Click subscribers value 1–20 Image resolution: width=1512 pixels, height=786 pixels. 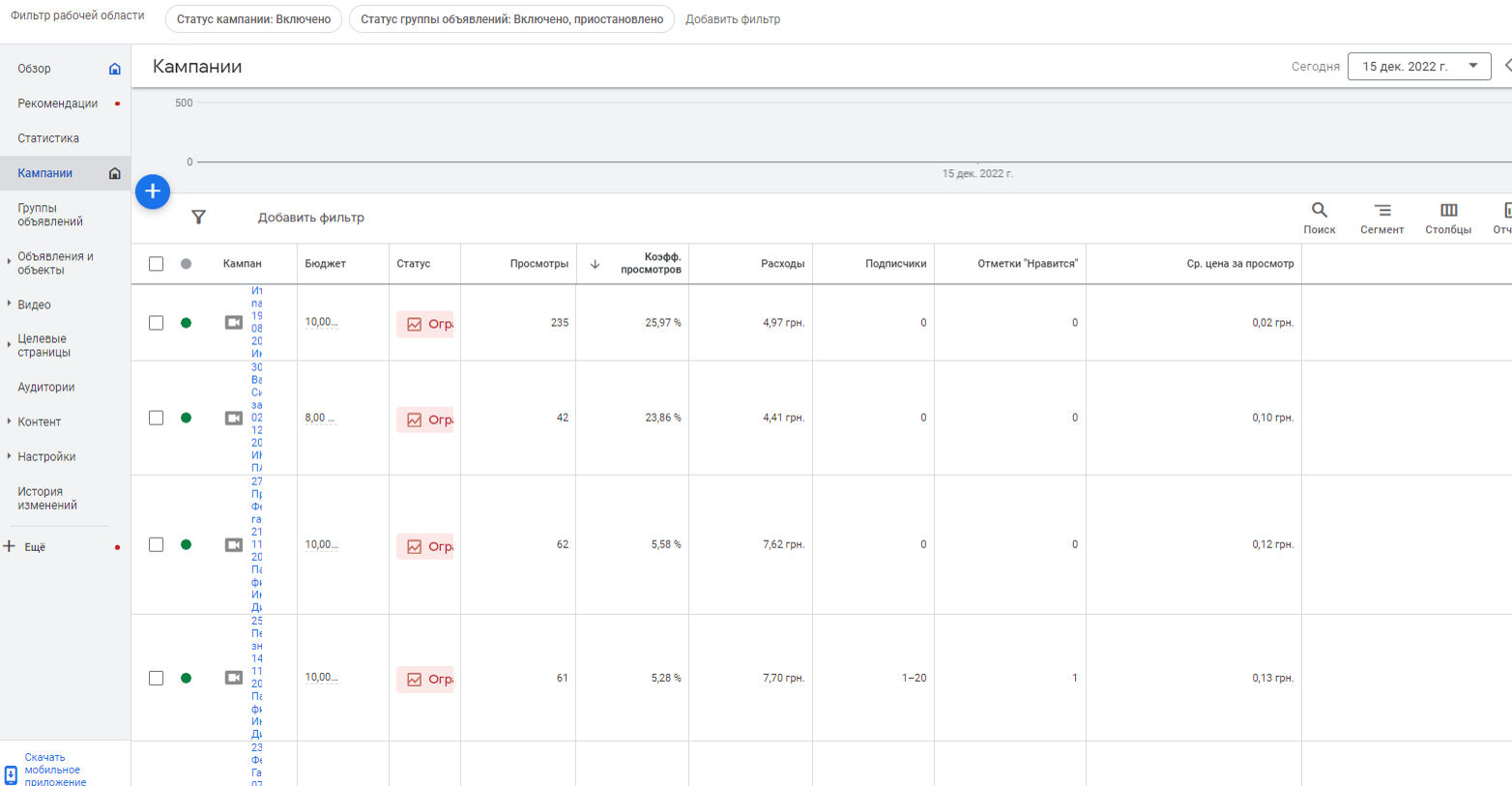[914, 678]
